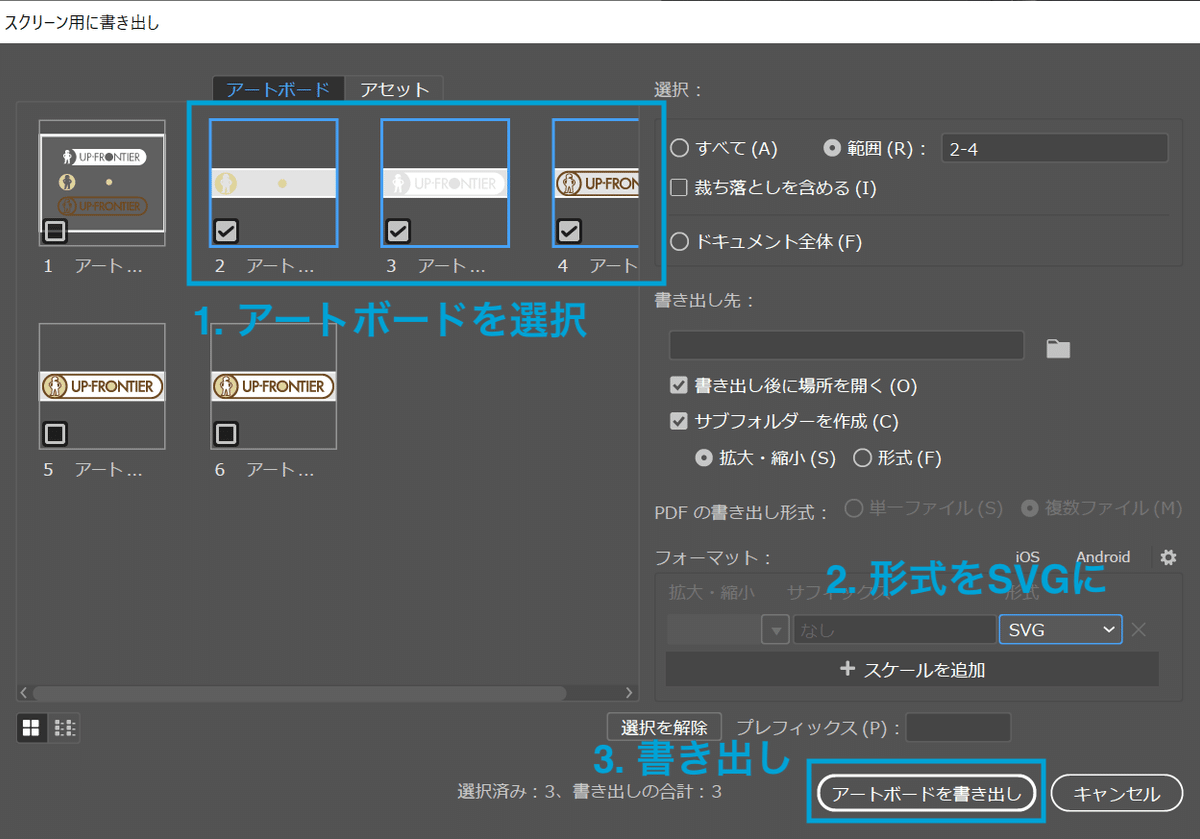Open the SVG format dropdown
Screen dimensions: 1200x839
point(1060,630)
